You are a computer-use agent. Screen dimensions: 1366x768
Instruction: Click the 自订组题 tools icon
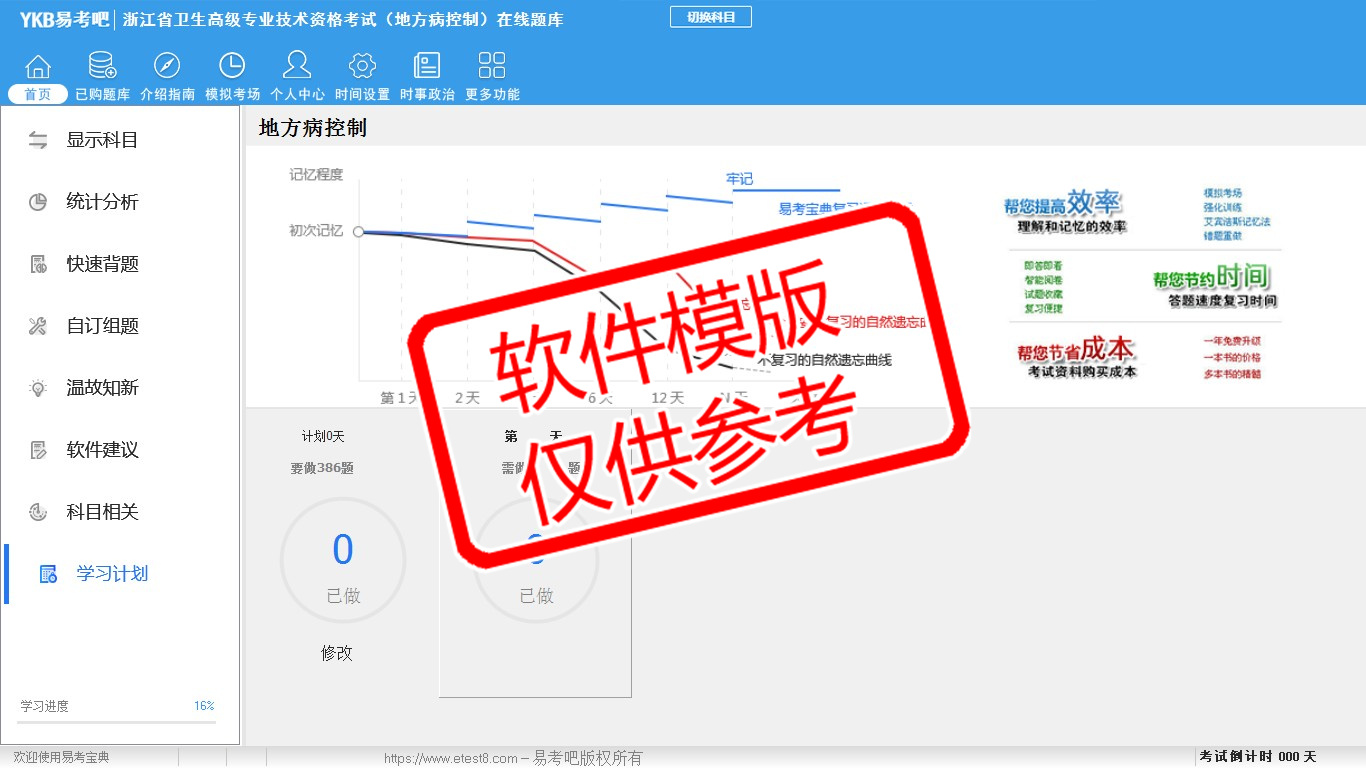tap(38, 326)
